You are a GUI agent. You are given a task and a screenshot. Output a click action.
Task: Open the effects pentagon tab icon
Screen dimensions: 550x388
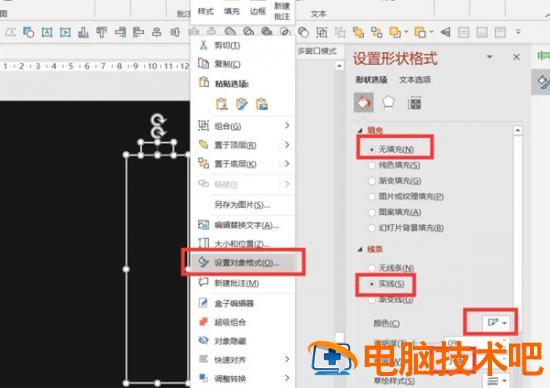(x=389, y=102)
